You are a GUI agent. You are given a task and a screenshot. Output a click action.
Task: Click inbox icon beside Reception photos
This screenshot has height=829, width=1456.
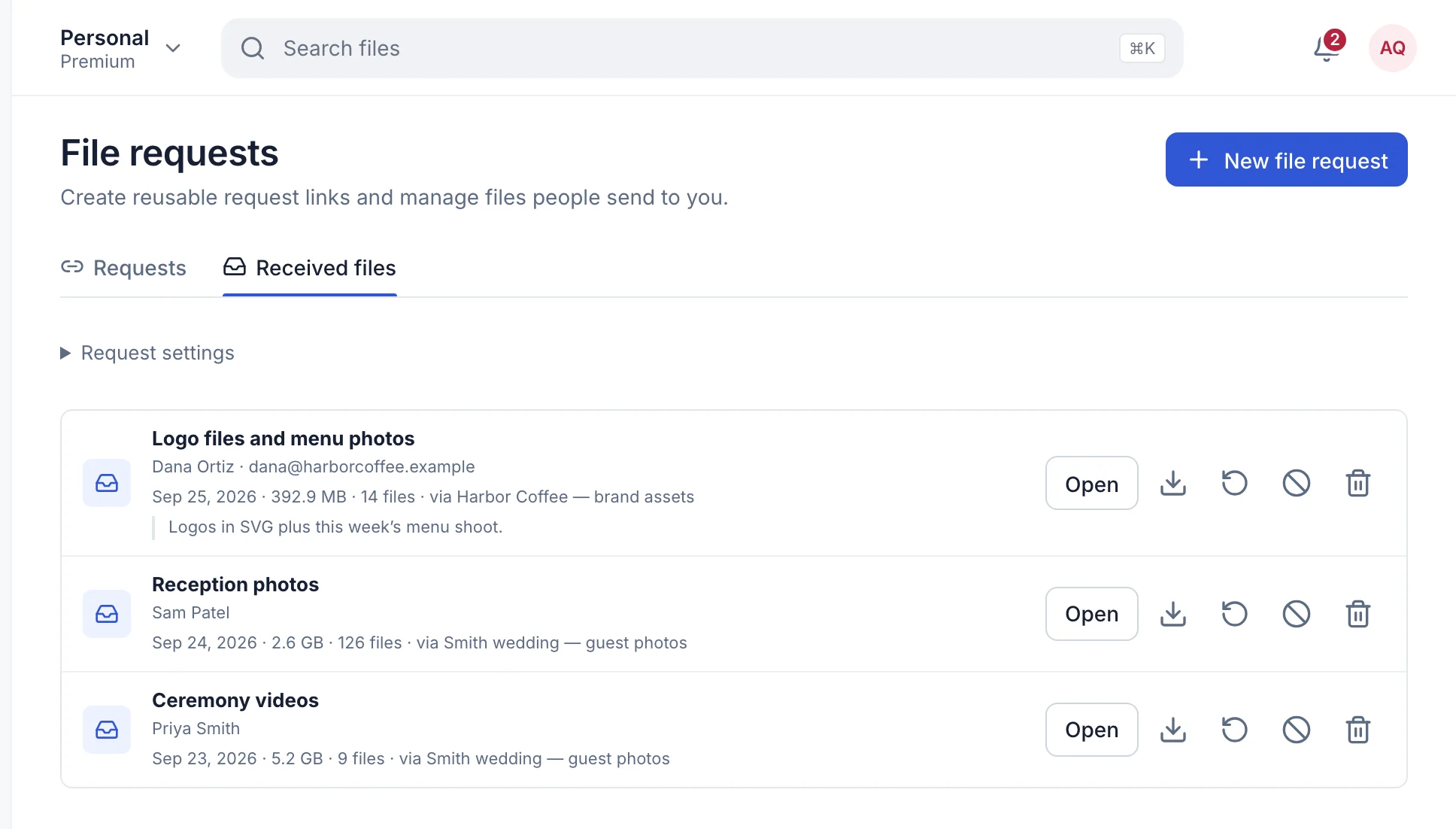click(107, 614)
